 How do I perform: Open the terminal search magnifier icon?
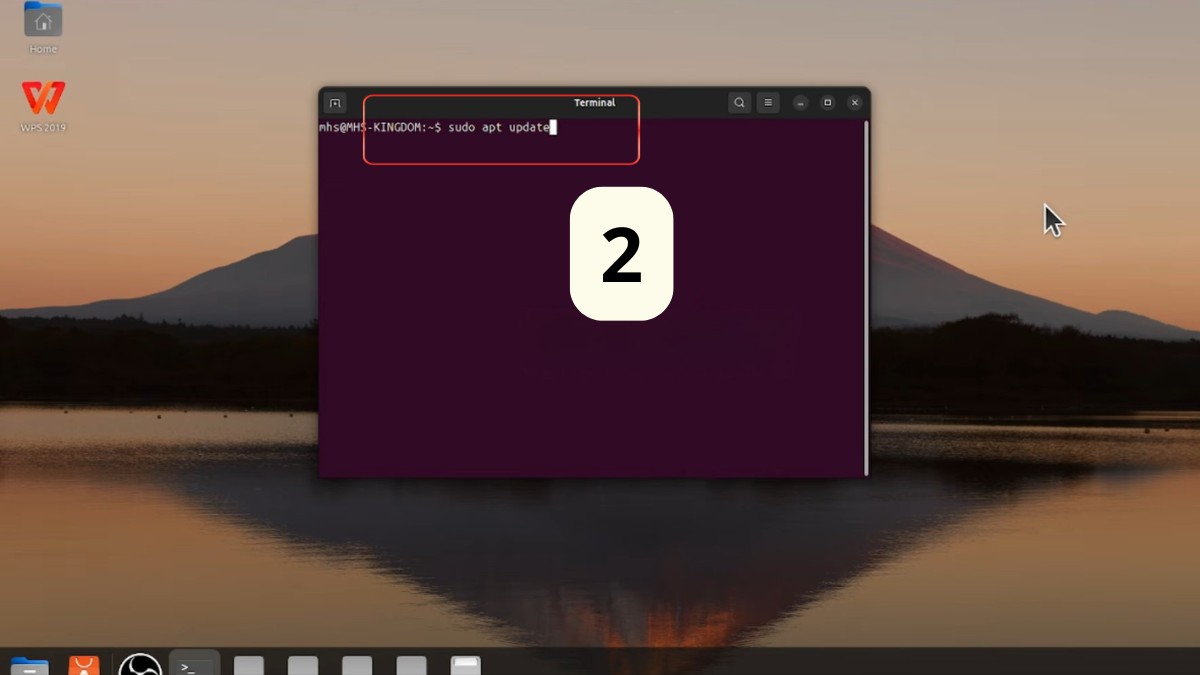[739, 102]
